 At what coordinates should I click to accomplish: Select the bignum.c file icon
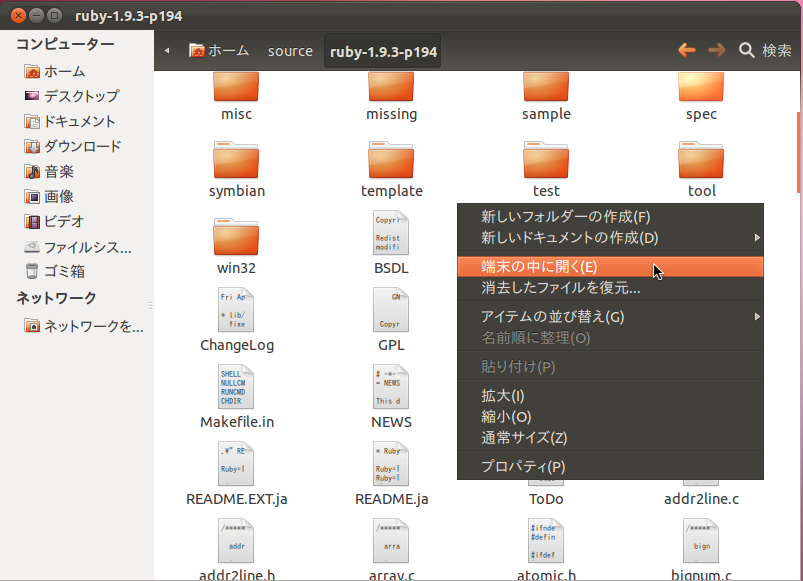701,541
